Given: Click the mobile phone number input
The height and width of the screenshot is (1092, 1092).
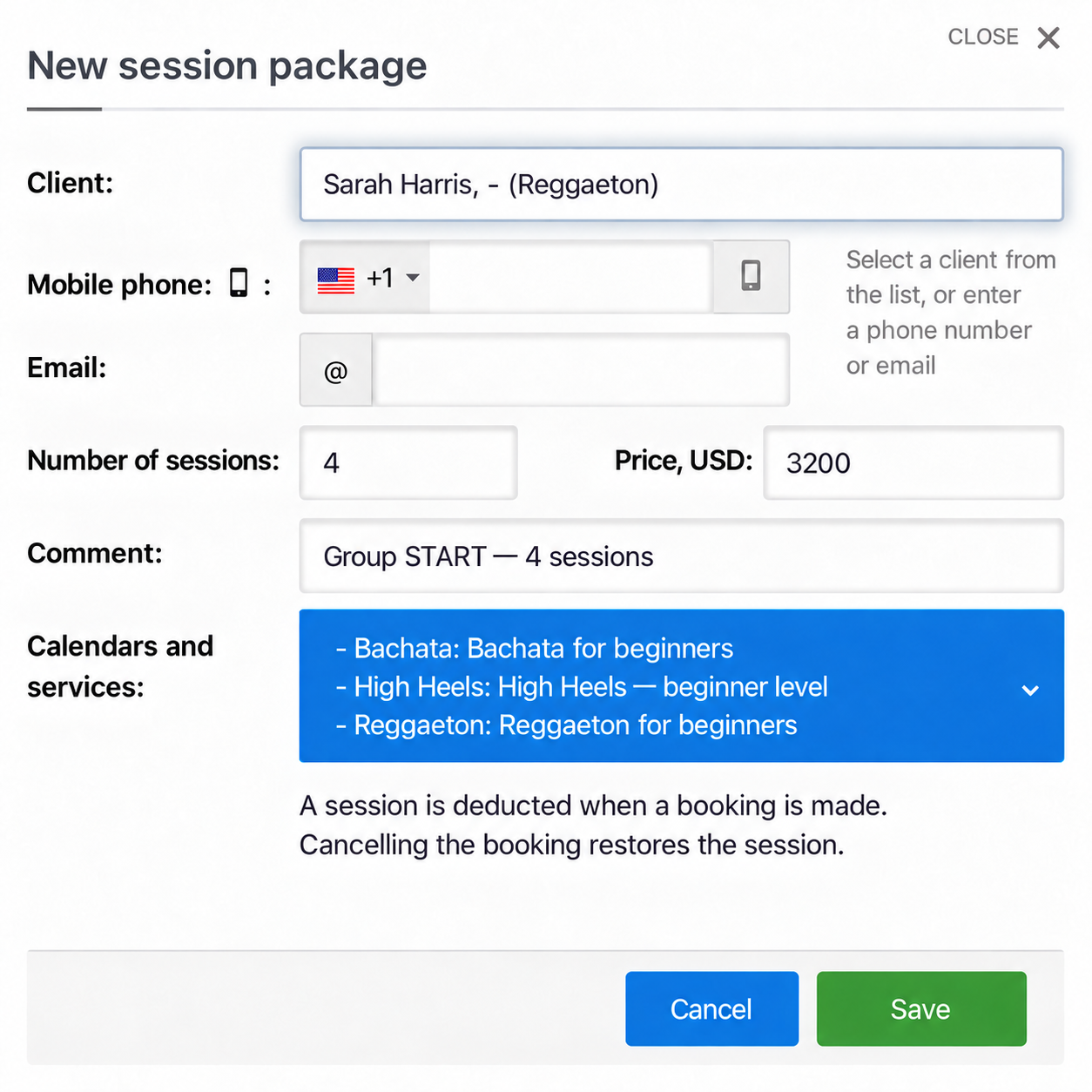Looking at the screenshot, I should tap(571, 278).
